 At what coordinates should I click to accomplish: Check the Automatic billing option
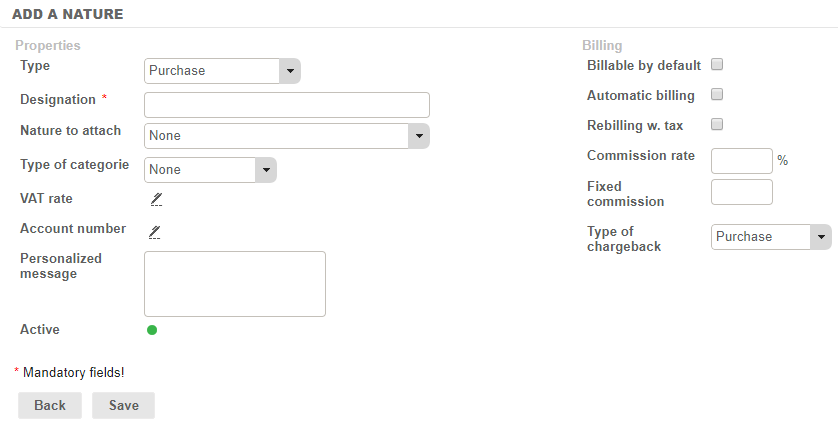(x=716, y=95)
